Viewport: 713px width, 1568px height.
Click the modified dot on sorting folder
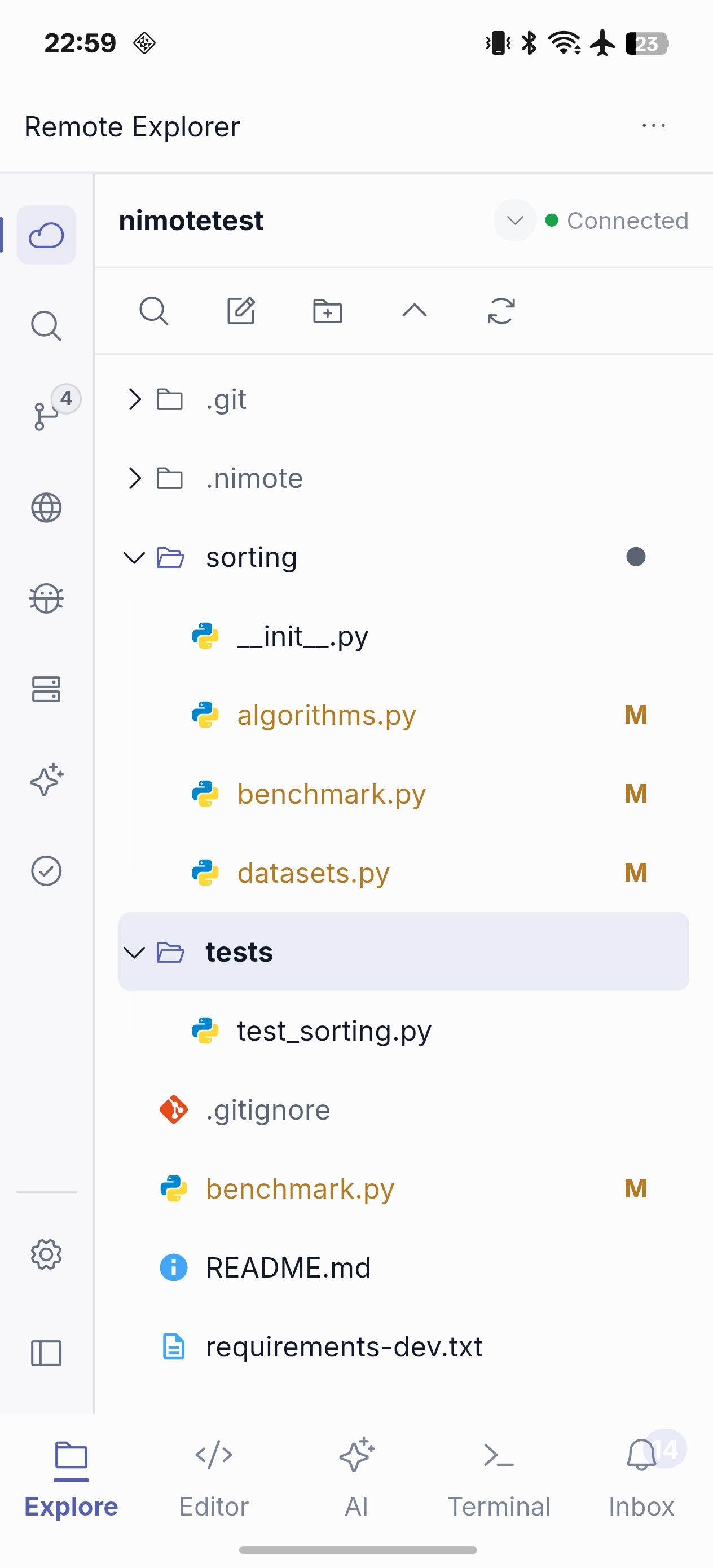point(636,556)
